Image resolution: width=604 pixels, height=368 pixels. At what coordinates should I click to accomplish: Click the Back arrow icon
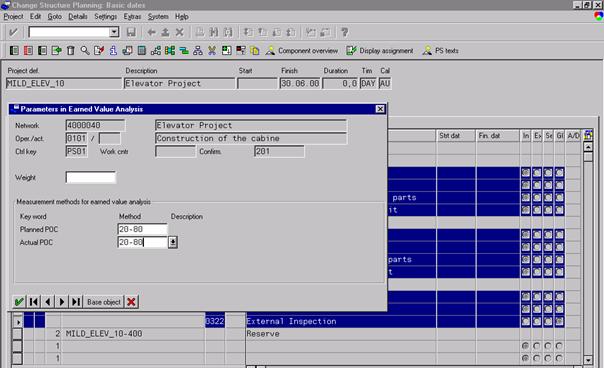[151, 32]
